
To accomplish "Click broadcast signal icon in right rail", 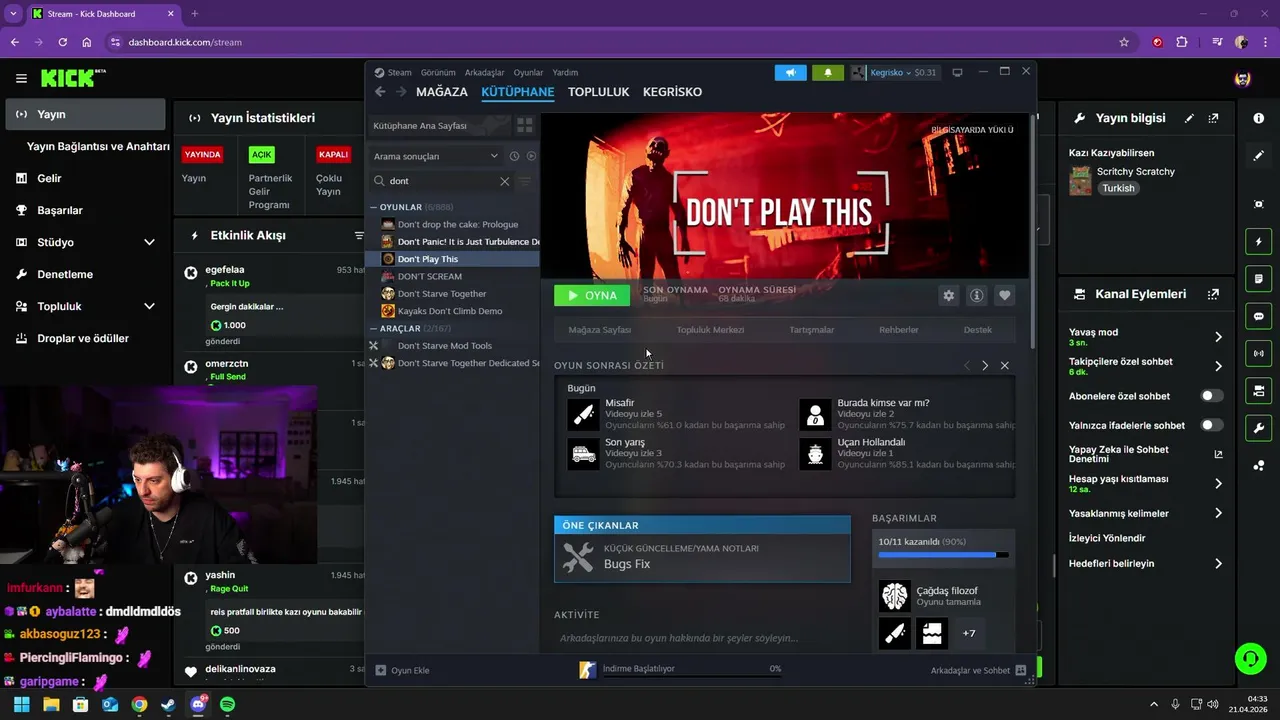I will (1258, 353).
